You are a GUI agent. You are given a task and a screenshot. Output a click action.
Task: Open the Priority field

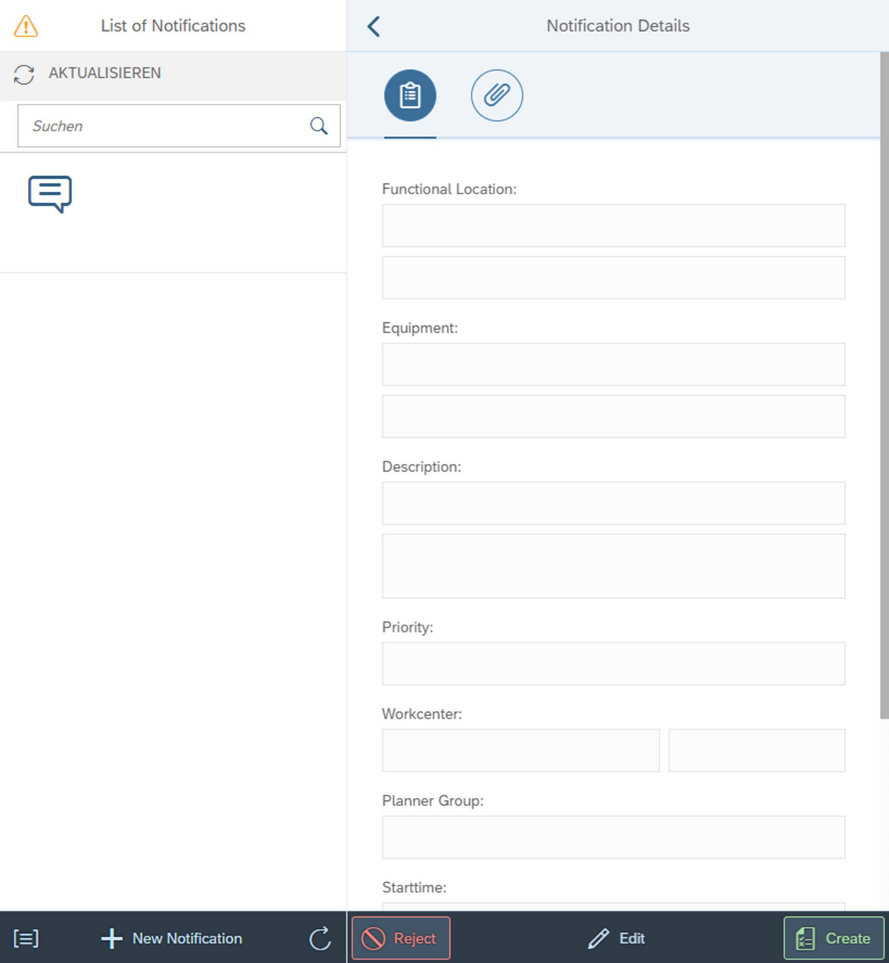(x=613, y=663)
